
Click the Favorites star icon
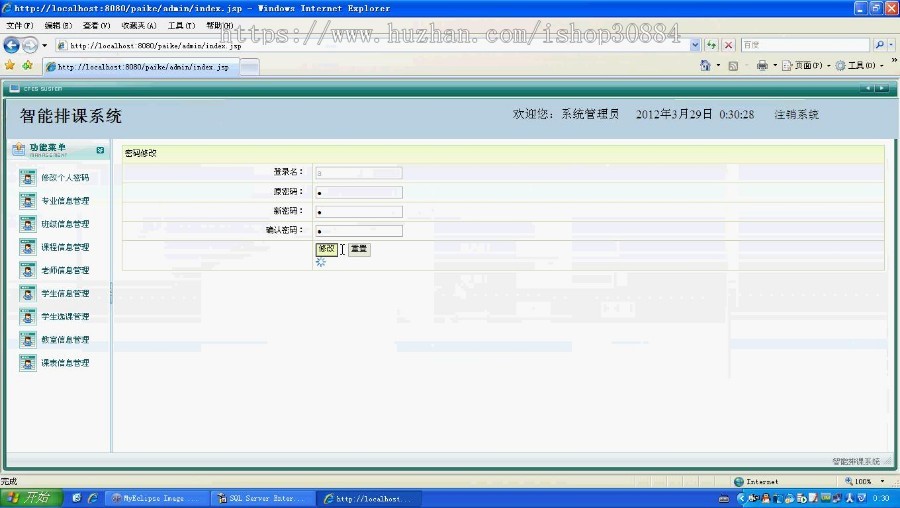tap(10, 65)
